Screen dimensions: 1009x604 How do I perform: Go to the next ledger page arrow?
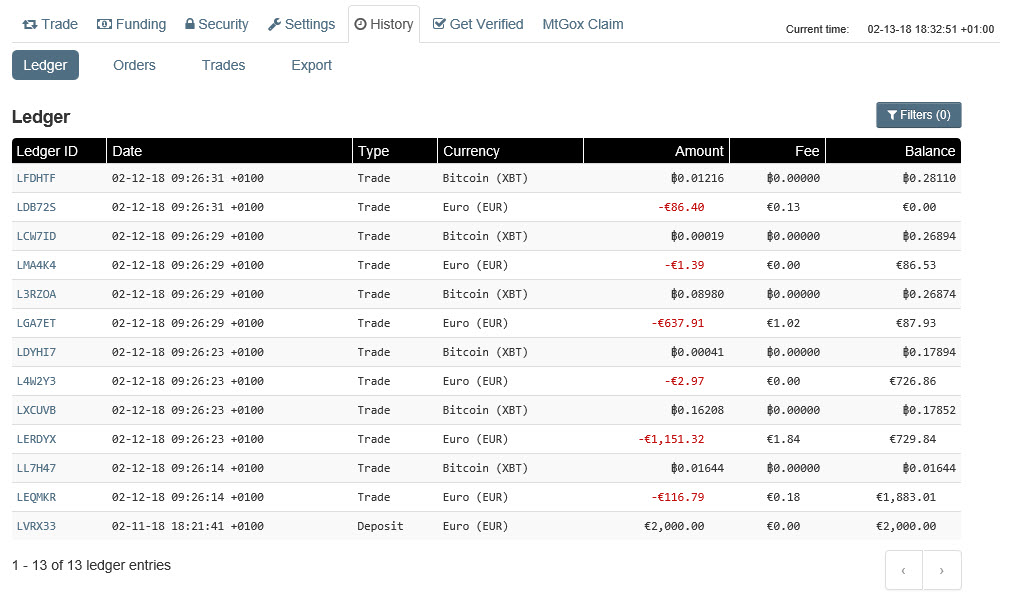pos(941,570)
